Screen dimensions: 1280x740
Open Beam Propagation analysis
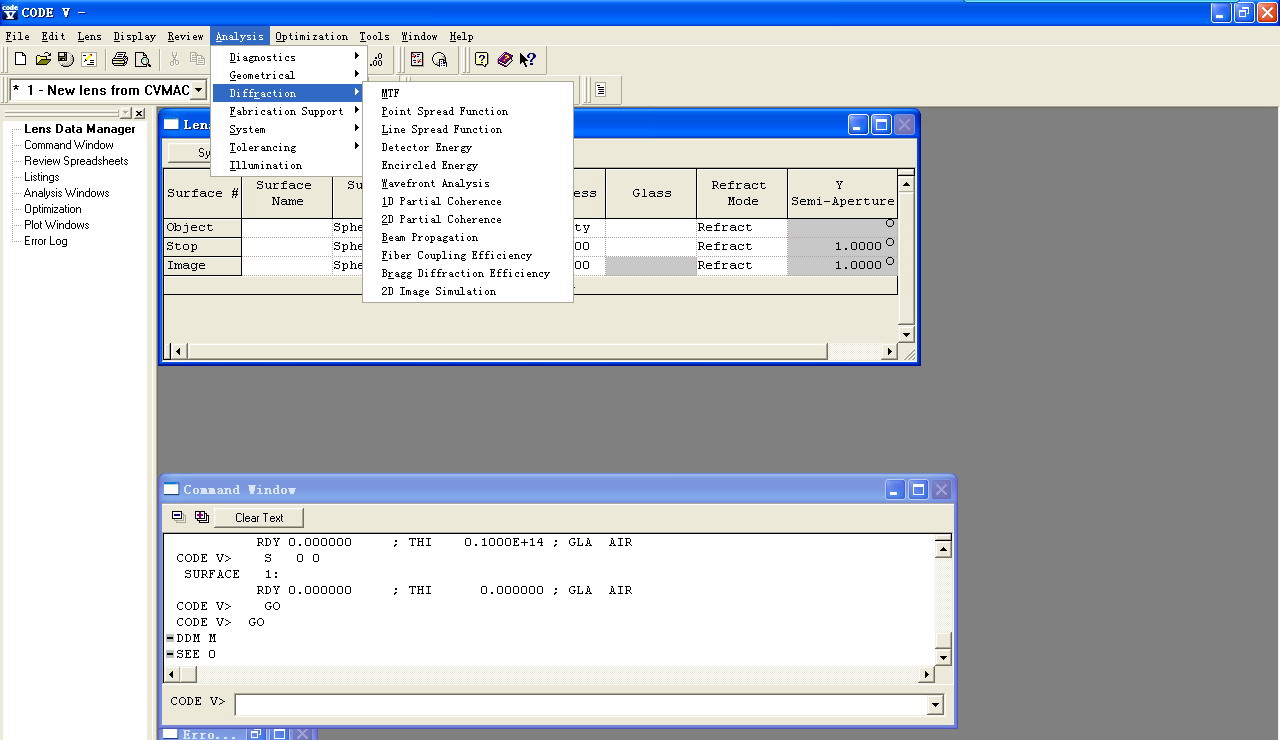coord(467,237)
